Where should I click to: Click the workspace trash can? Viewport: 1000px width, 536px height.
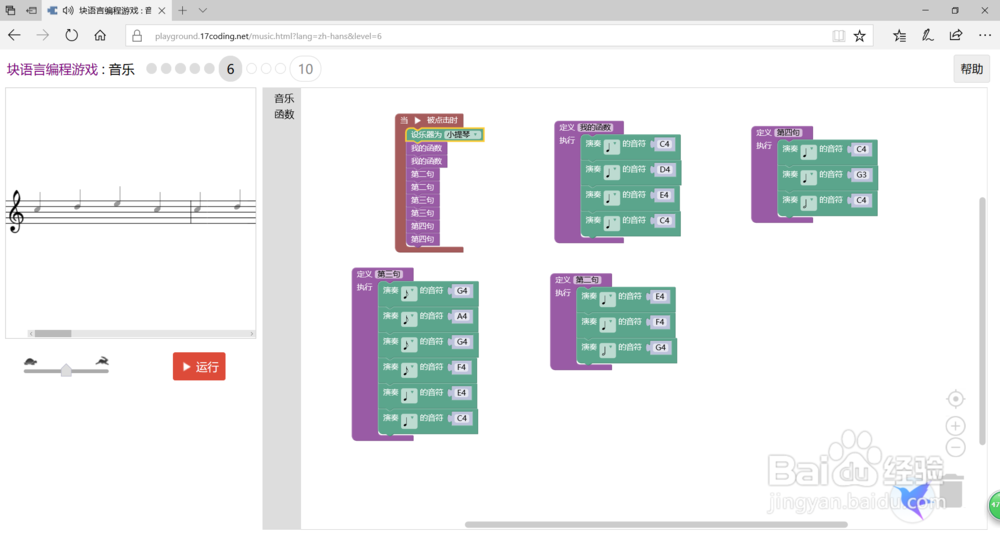(951, 491)
